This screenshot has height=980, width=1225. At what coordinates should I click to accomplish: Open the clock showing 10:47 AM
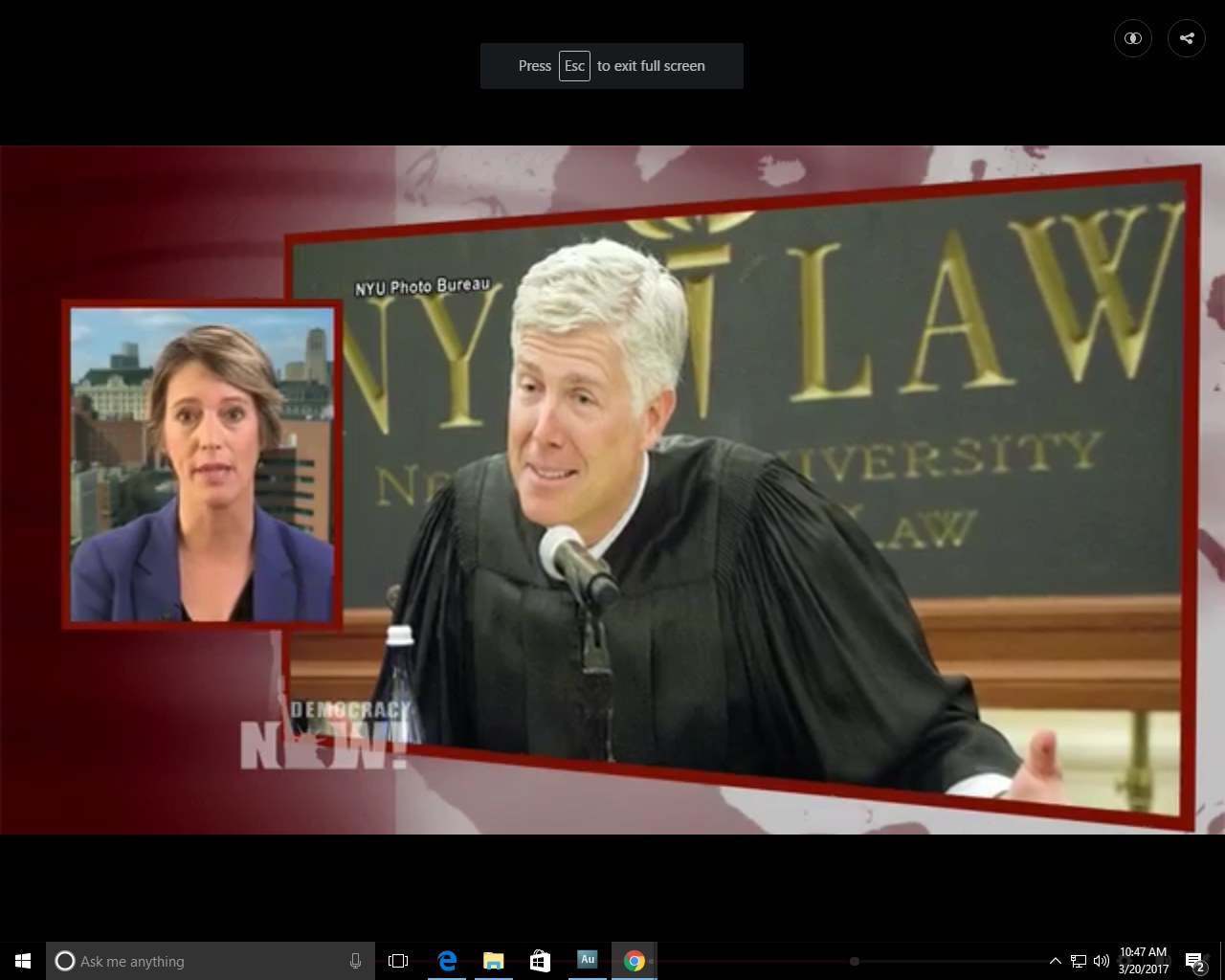[1143, 961]
